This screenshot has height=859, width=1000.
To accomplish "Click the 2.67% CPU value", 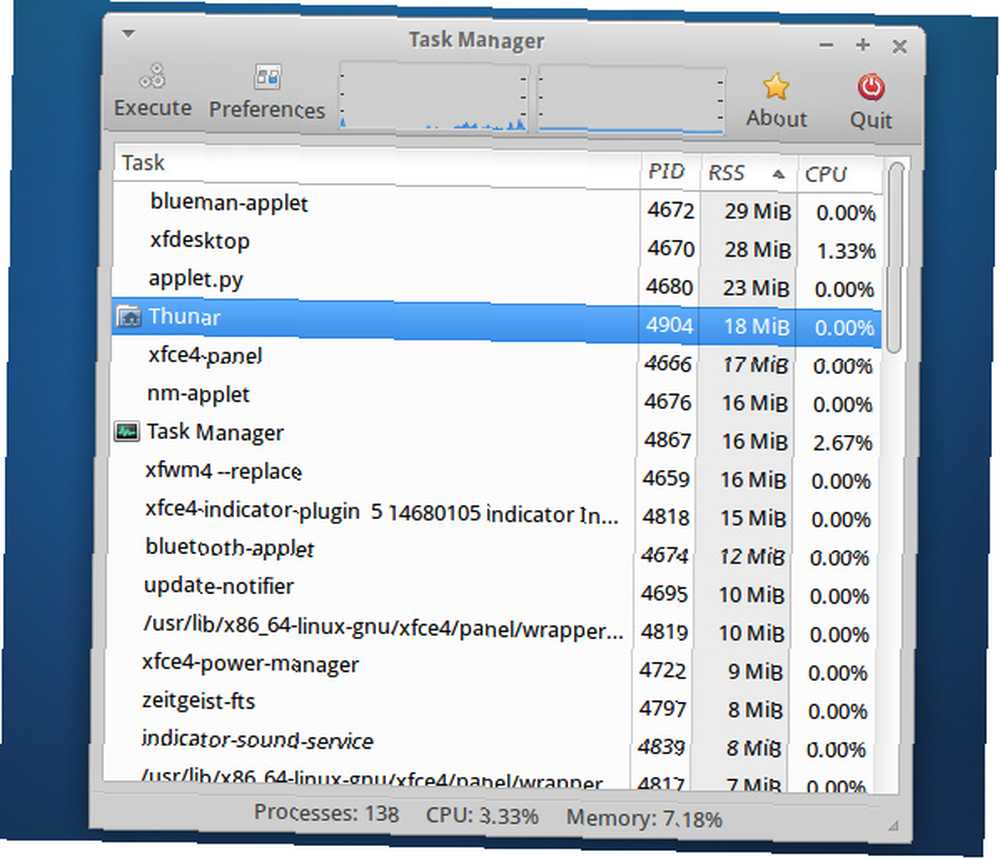I will (842, 443).
